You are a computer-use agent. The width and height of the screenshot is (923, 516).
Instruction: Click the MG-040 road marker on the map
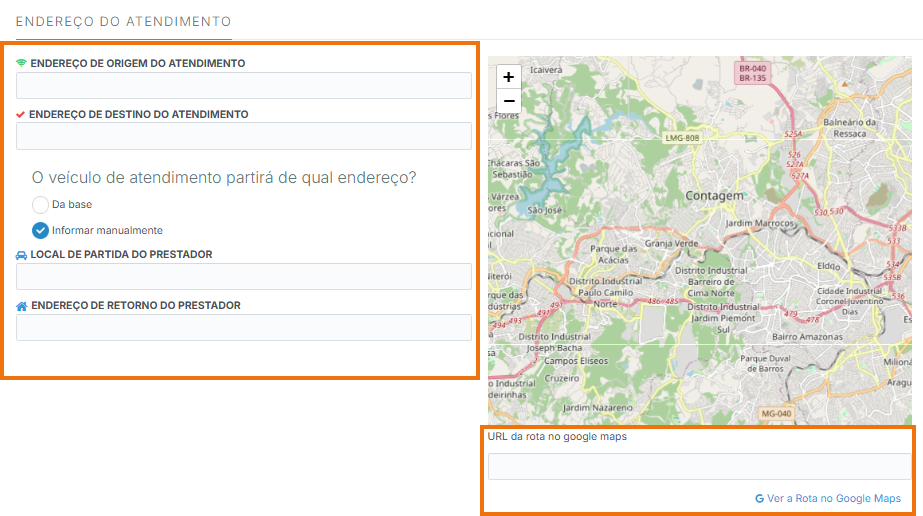tap(775, 413)
